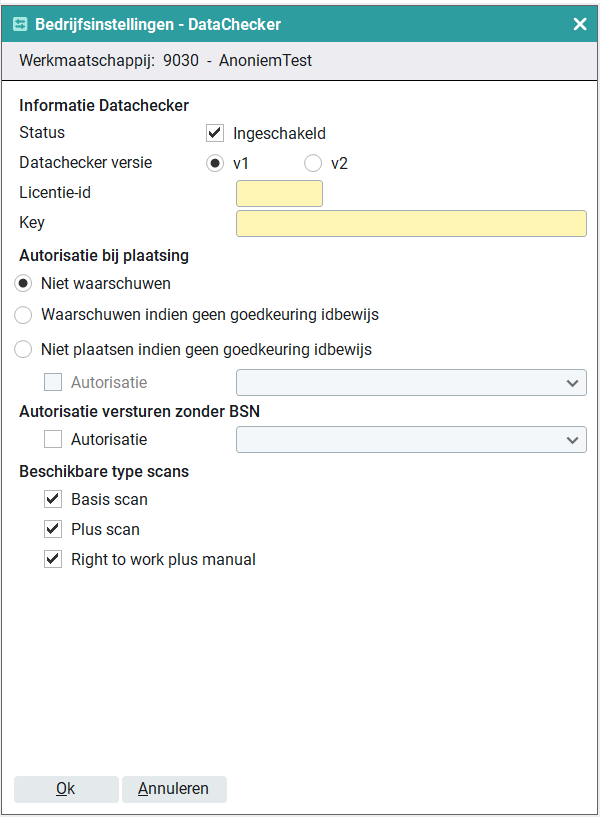
Task: Select Datachecker version v1
Action: tap(214, 163)
